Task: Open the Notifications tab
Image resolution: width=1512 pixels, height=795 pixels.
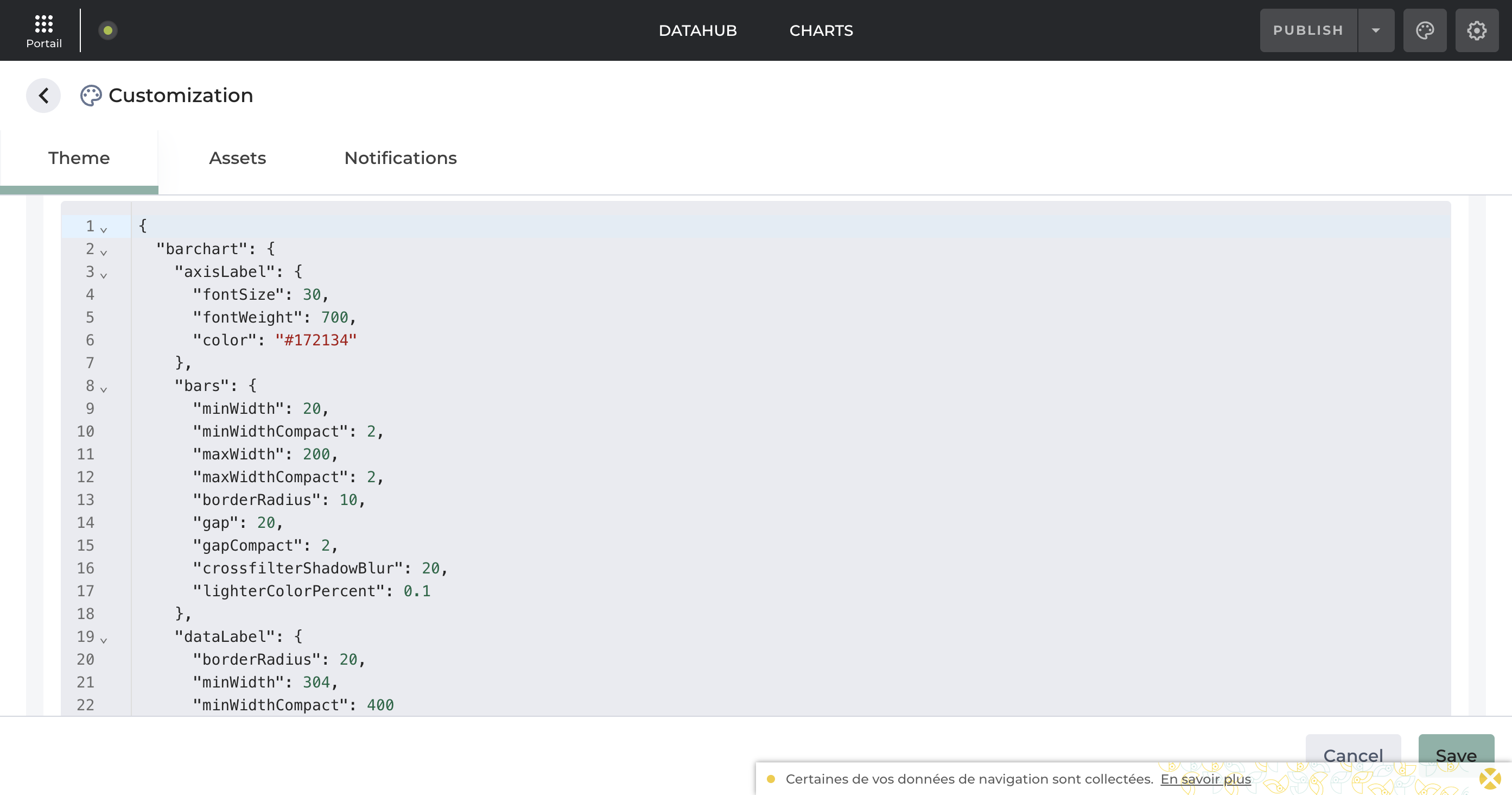Action: 400,158
